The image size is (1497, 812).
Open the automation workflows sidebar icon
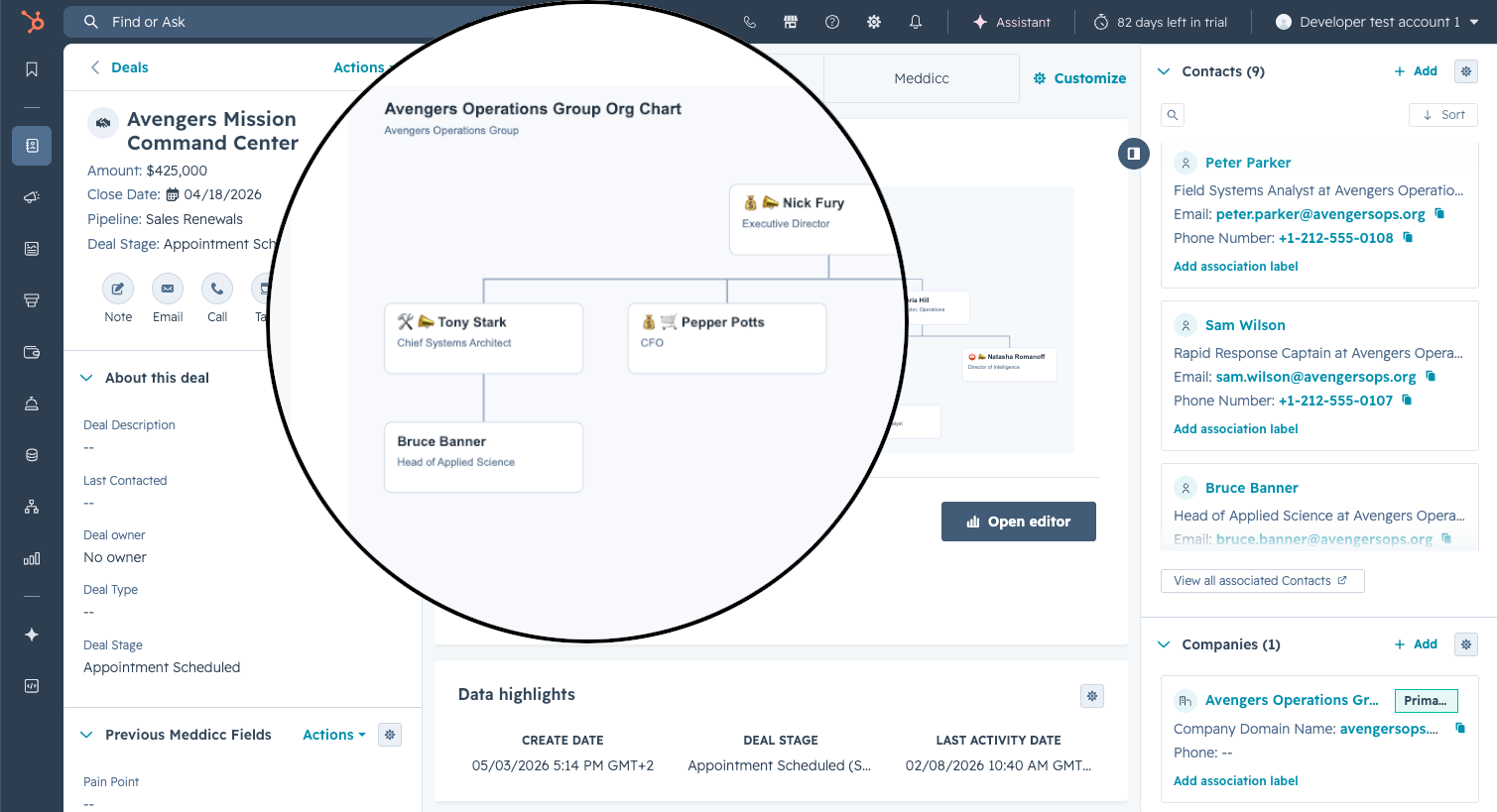[x=32, y=507]
